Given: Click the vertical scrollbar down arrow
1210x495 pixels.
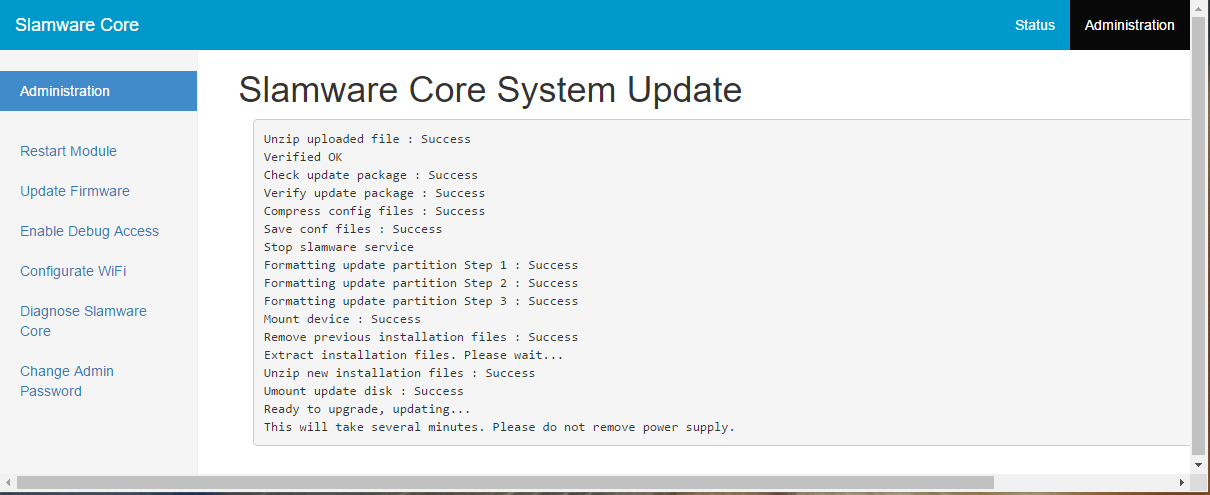Looking at the screenshot, I should click(x=1199, y=465).
